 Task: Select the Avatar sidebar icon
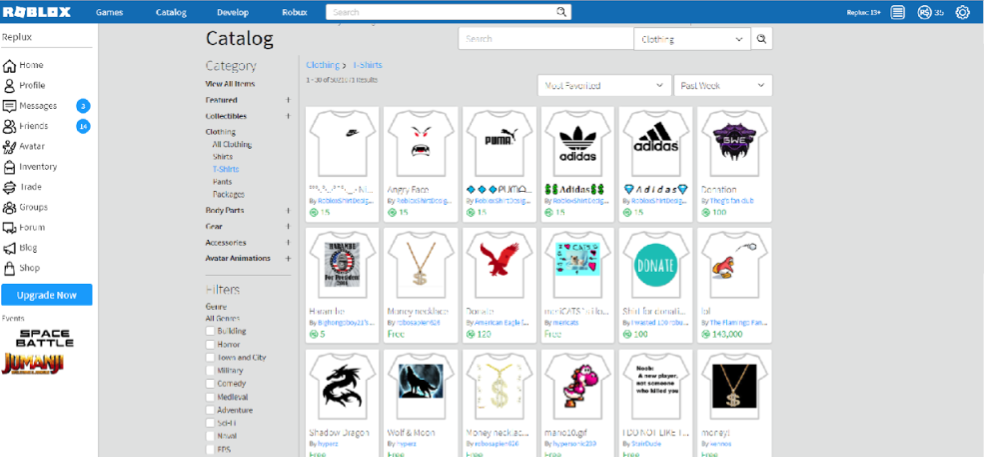pos(10,146)
